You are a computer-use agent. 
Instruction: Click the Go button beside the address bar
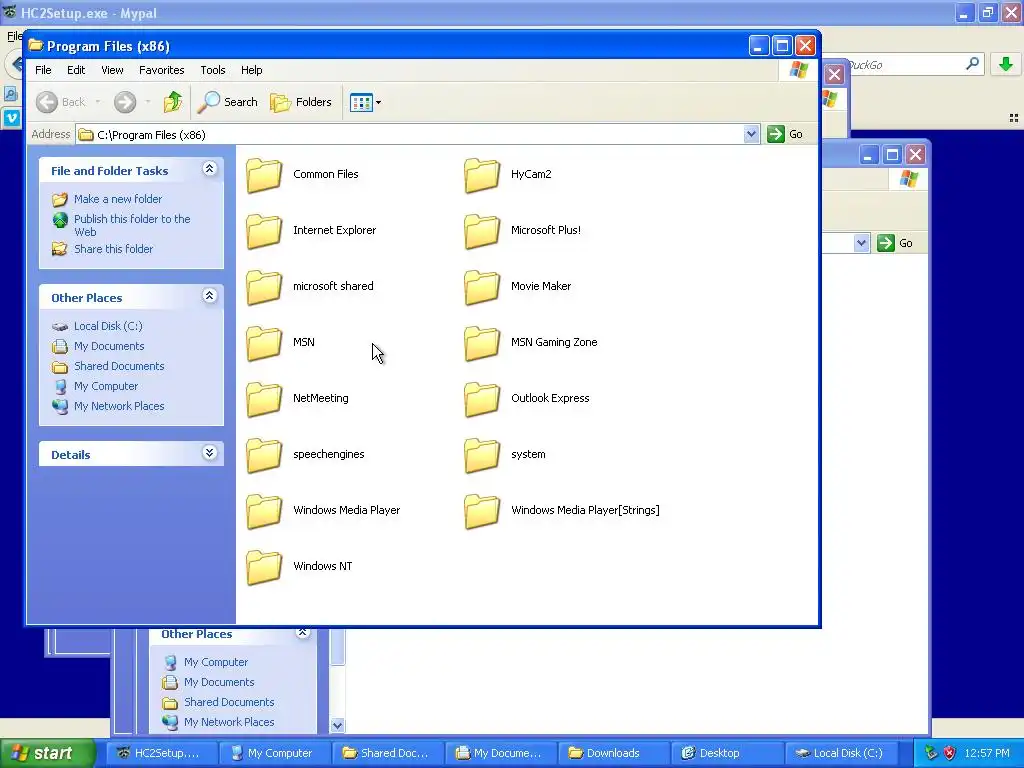[786, 134]
